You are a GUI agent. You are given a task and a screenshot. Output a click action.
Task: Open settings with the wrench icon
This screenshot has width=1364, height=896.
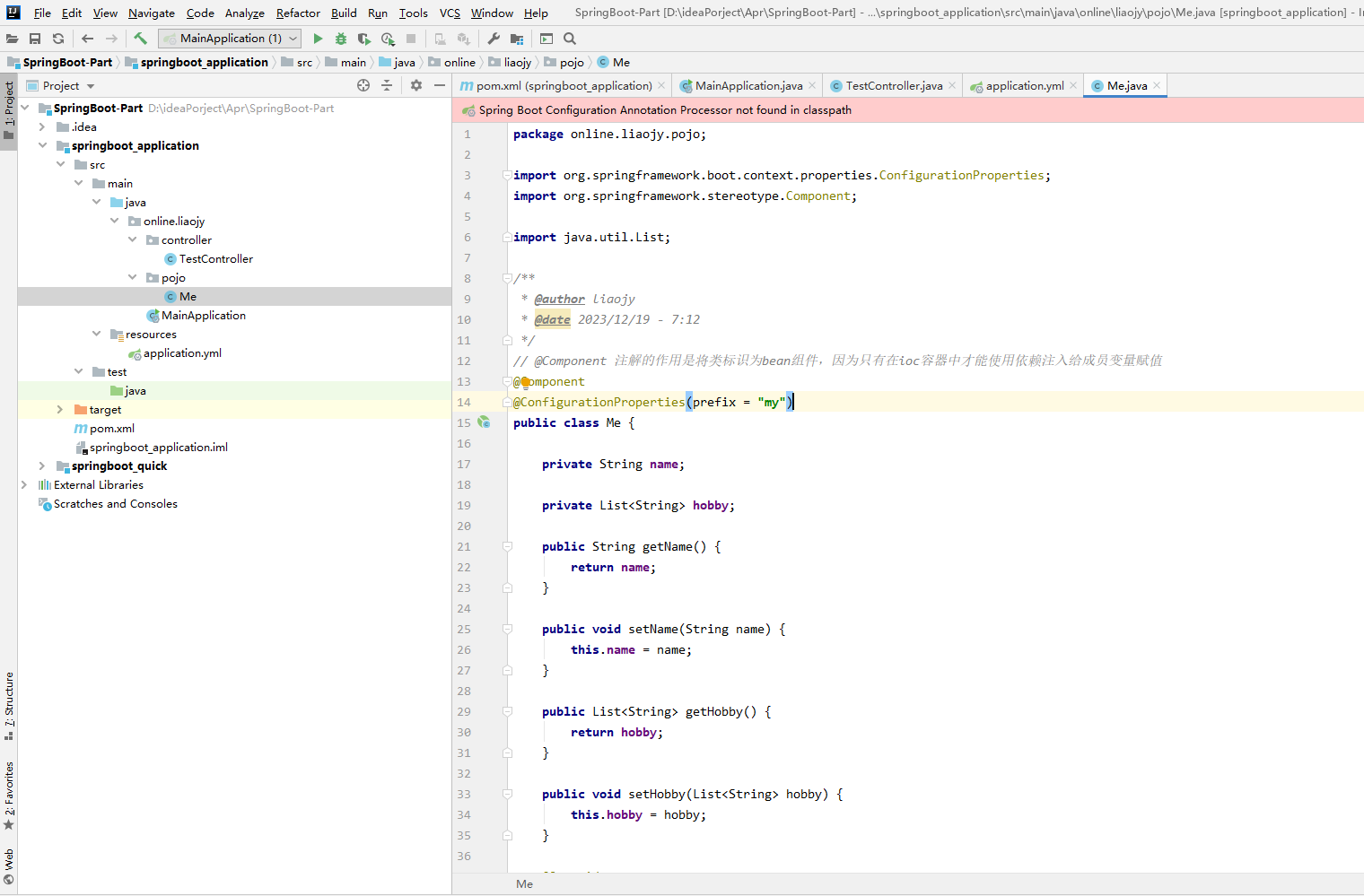click(x=494, y=39)
